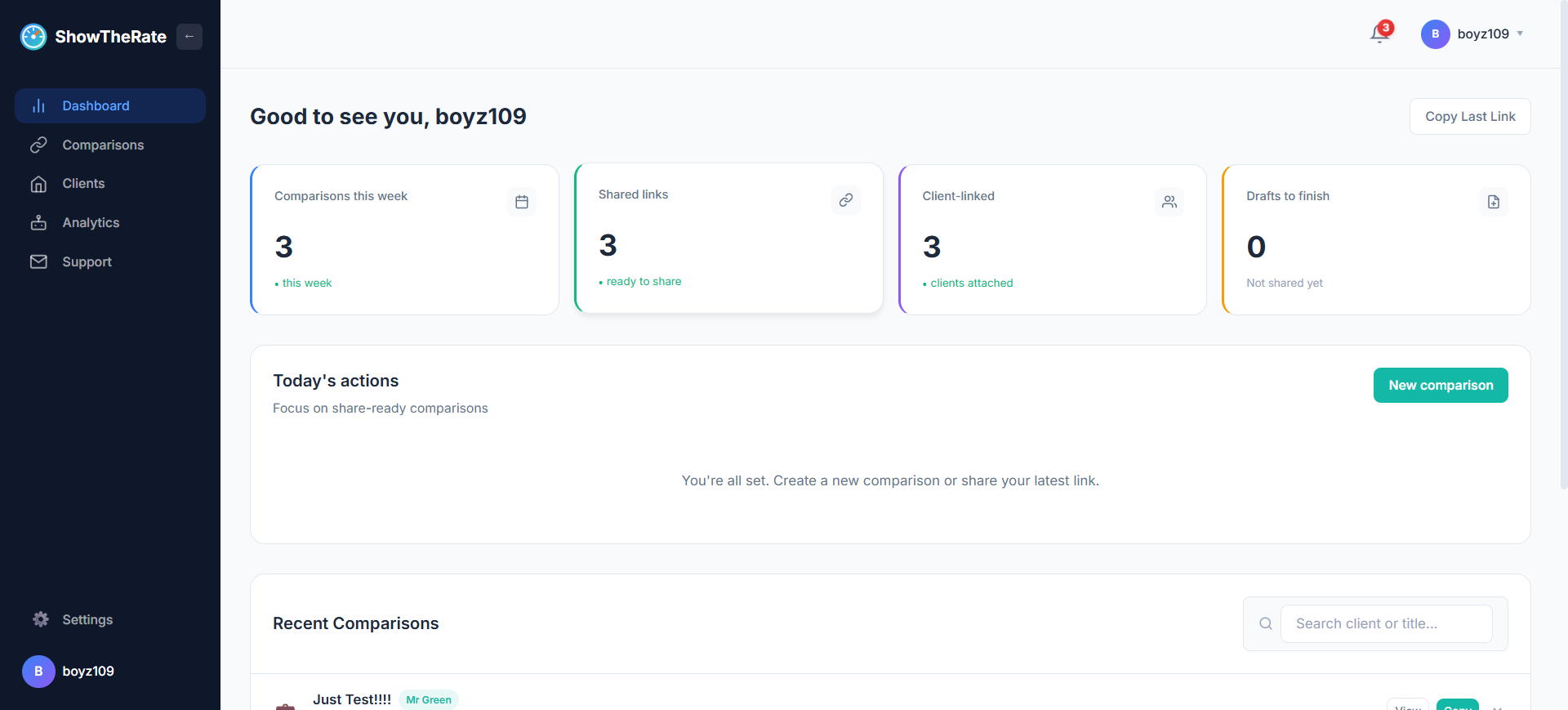The image size is (1568, 710).
Task: Open the Clients section
Action: 110,184
